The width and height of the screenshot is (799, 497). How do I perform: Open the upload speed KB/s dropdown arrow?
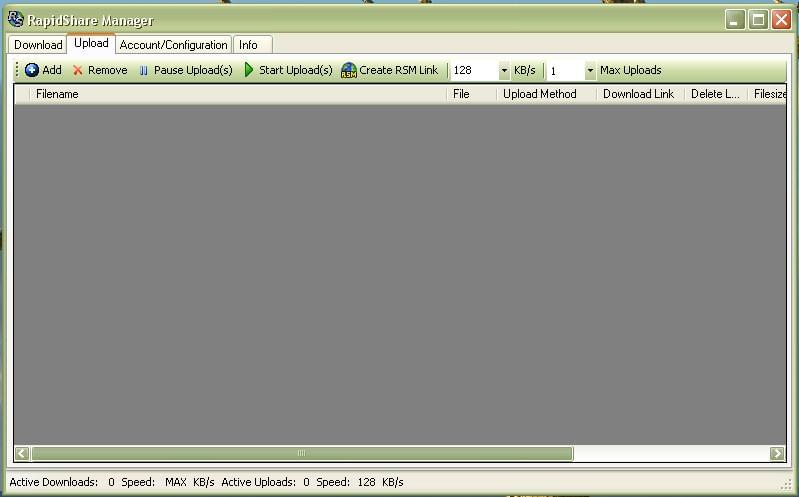504,70
